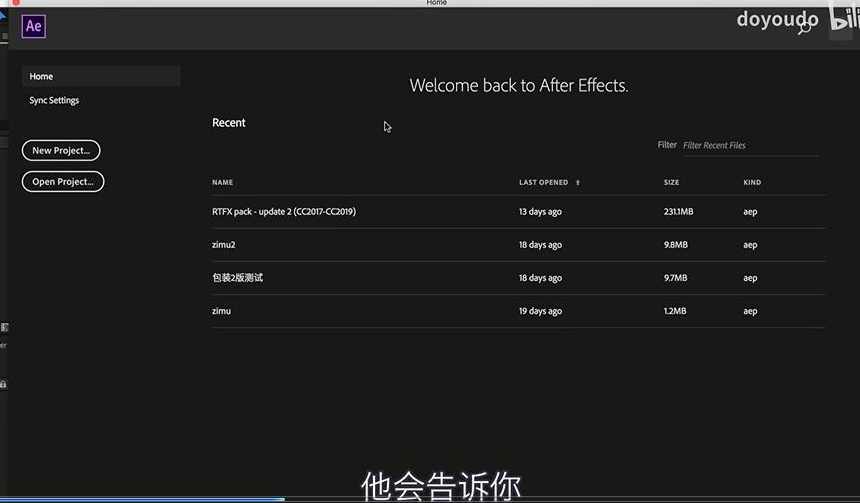Click the 9.7MB size cell
Viewport: 860px width, 503px height.
(x=675, y=278)
